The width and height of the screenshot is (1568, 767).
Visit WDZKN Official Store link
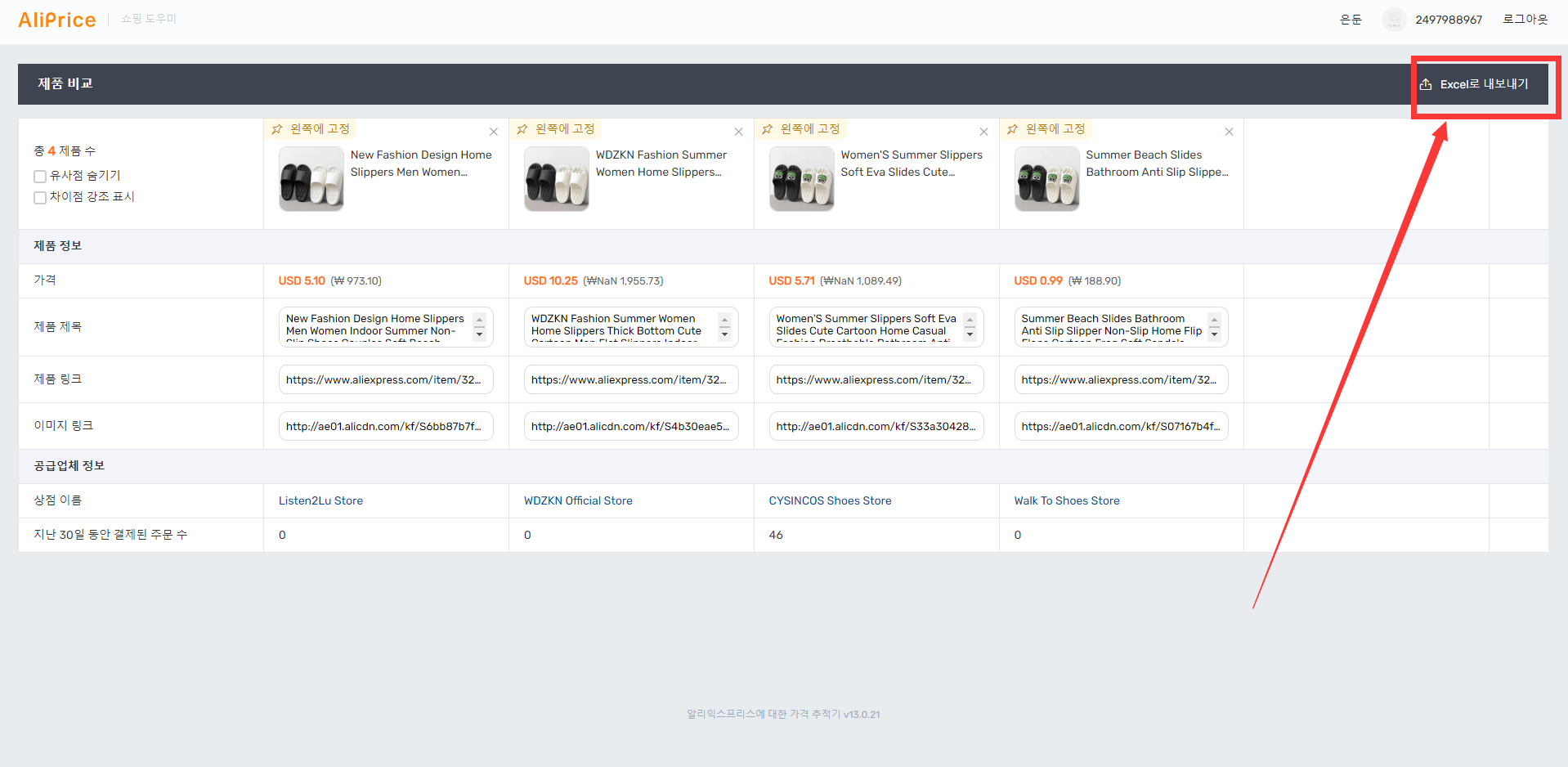click(578, 501)
